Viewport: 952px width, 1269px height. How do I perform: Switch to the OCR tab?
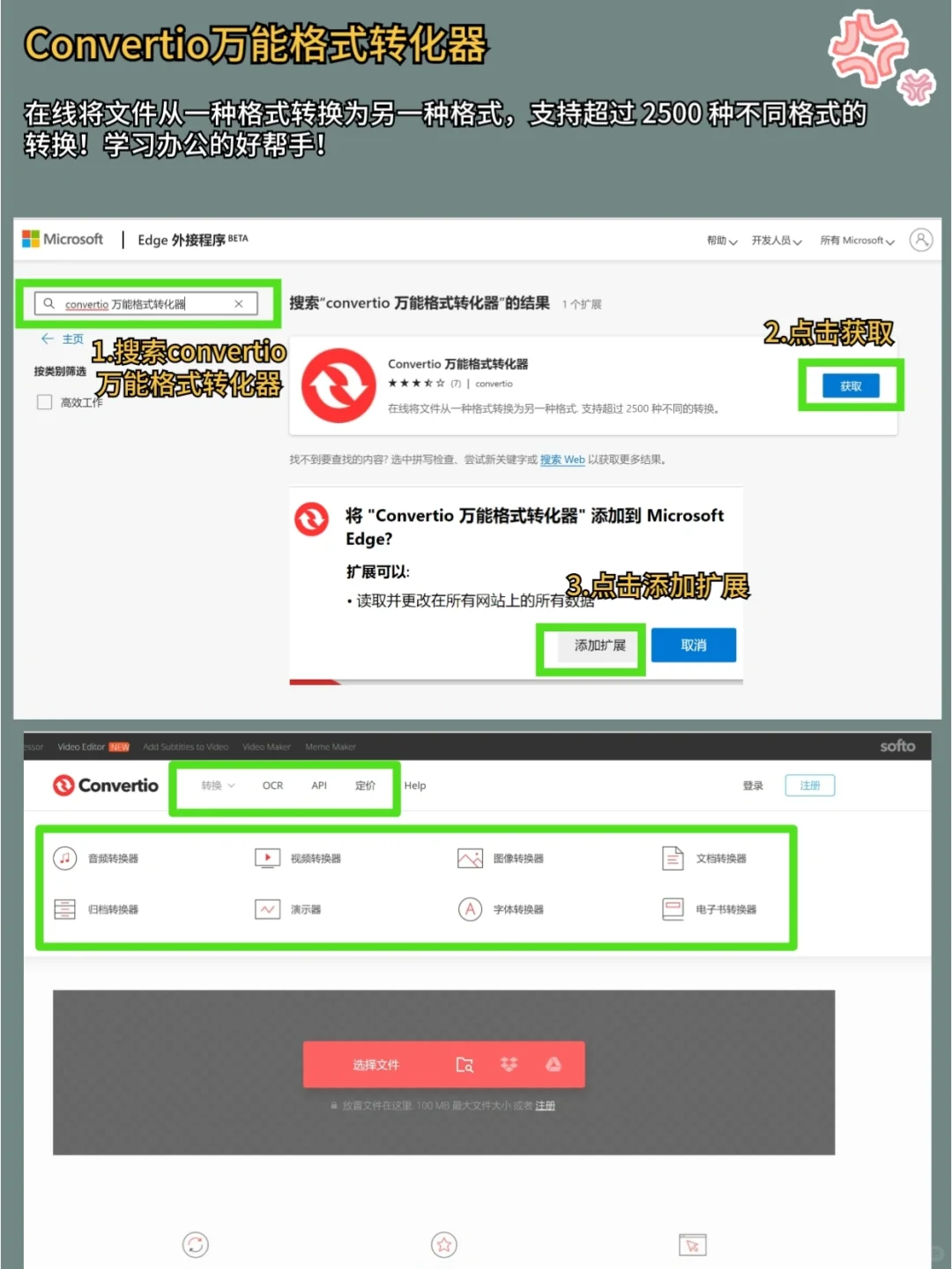(271, 785)
